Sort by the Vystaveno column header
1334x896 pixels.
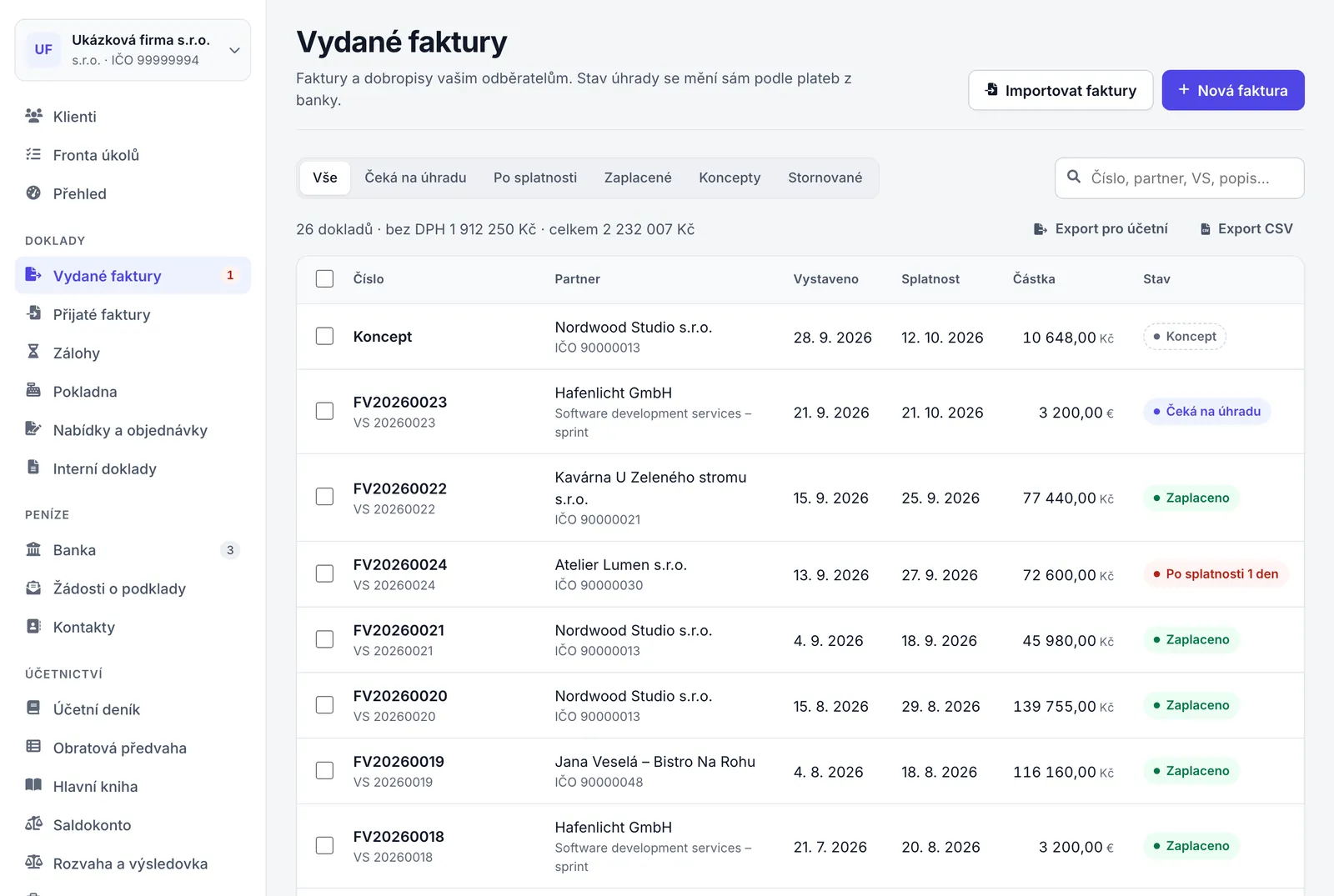pyautogui.click(x=825, y=279)
